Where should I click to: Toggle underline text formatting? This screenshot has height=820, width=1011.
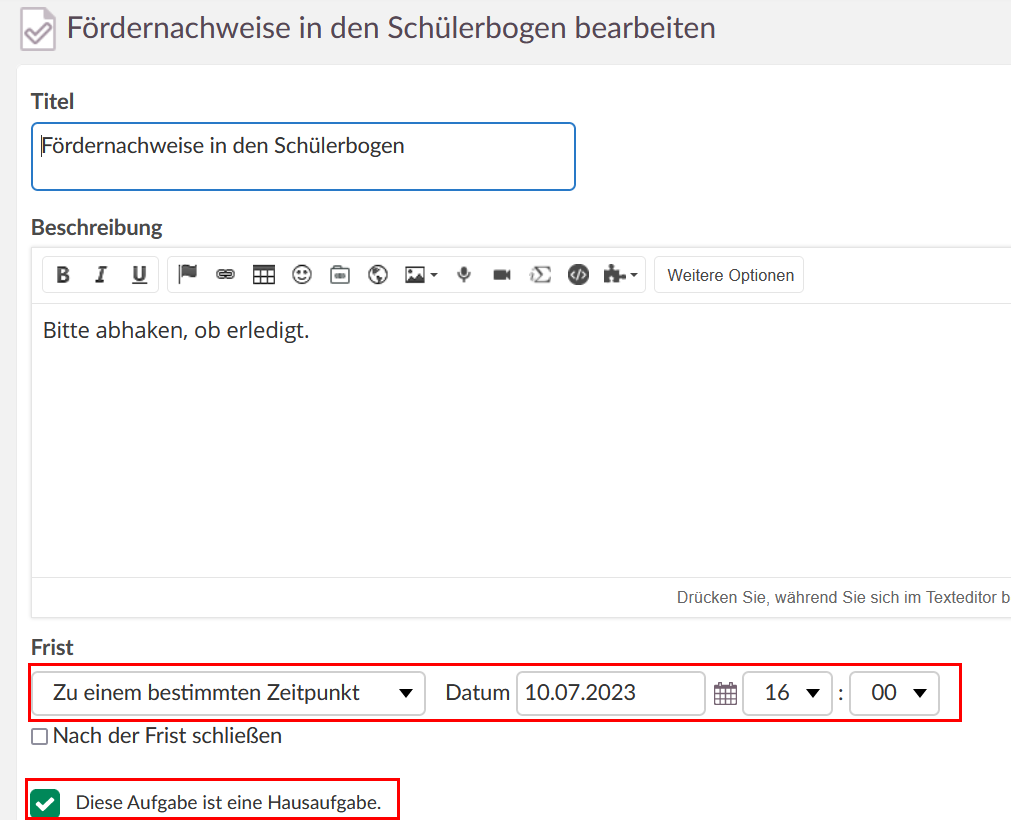coord(139,275)
